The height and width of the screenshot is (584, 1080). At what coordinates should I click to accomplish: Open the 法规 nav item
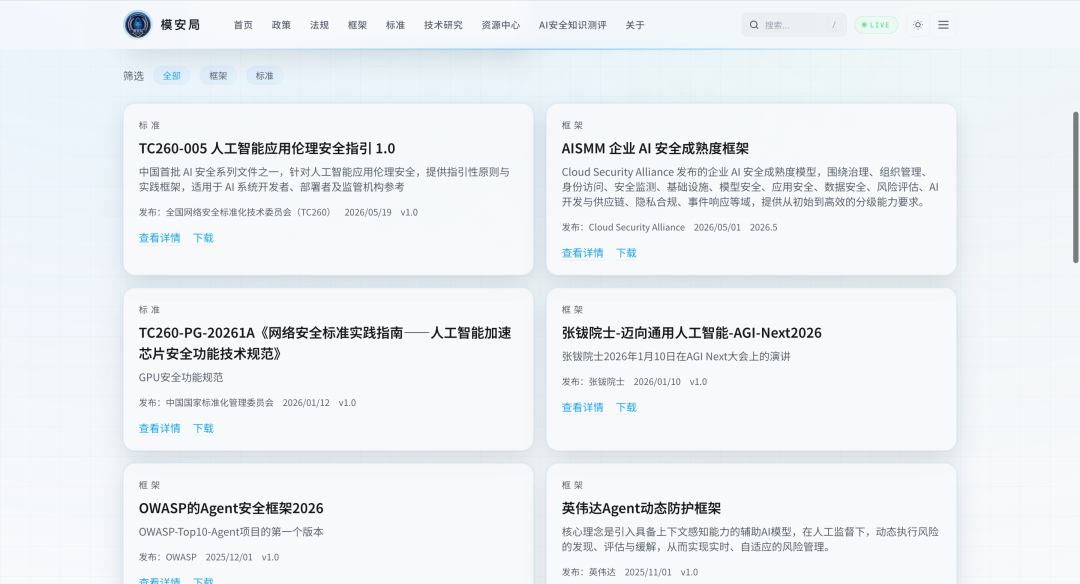(320, 25)
